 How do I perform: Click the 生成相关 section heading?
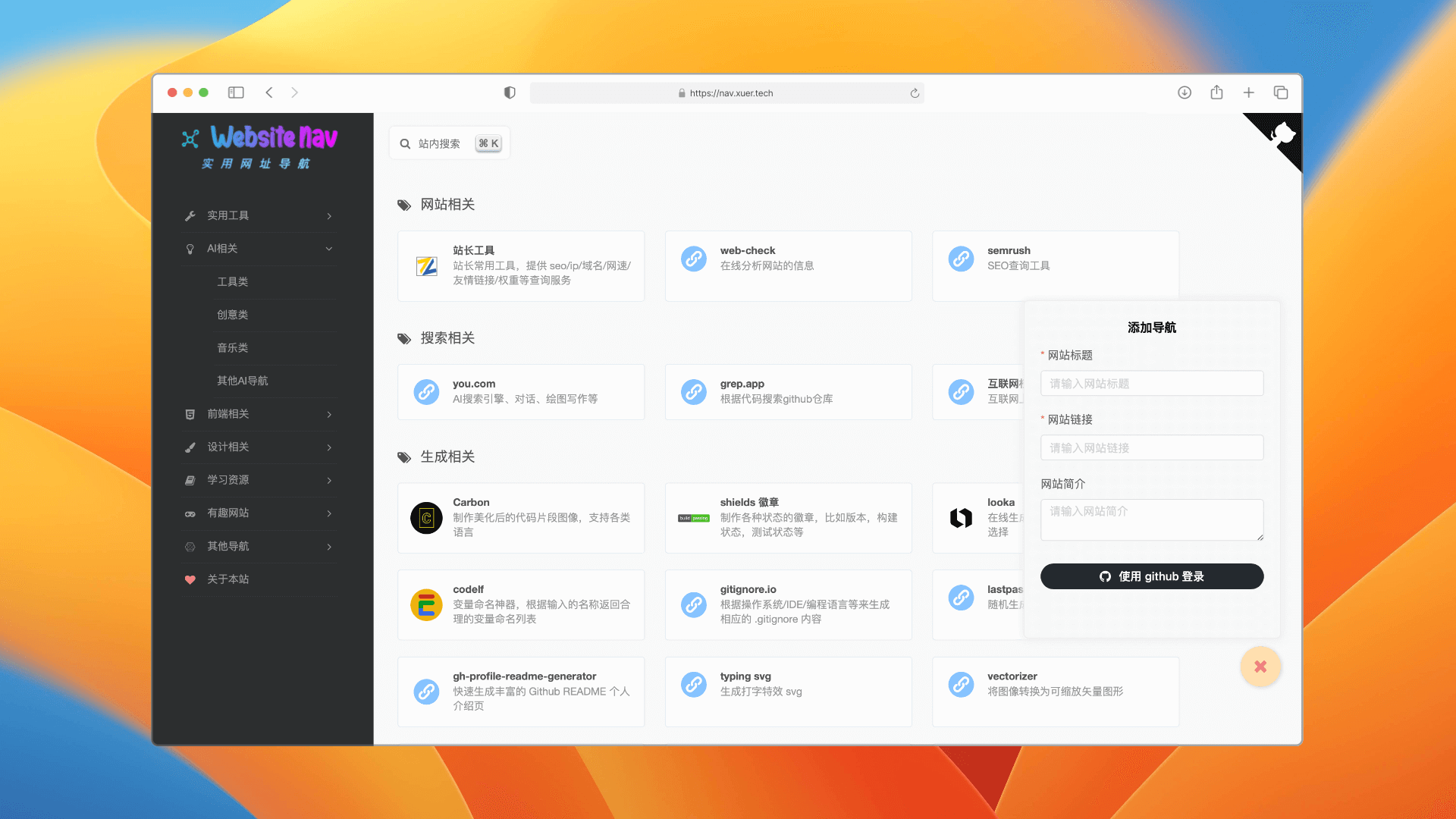point(447,457)
